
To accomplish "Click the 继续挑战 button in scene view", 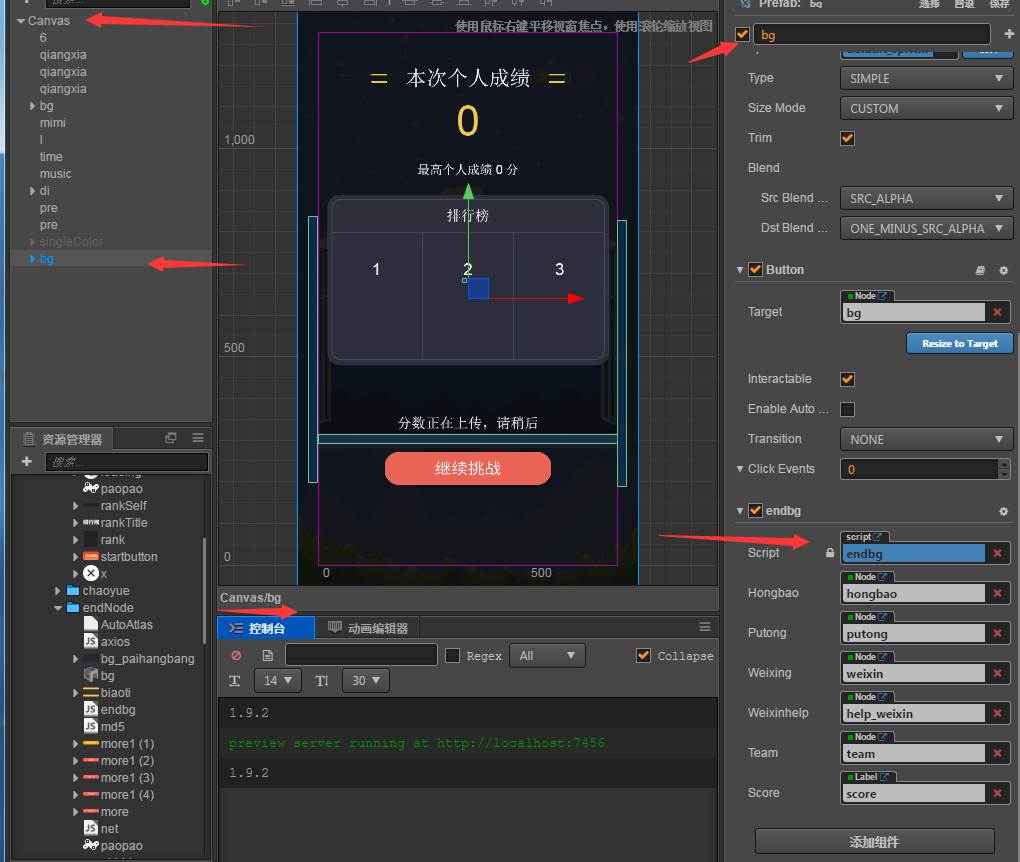I will [x=468, y=468].
